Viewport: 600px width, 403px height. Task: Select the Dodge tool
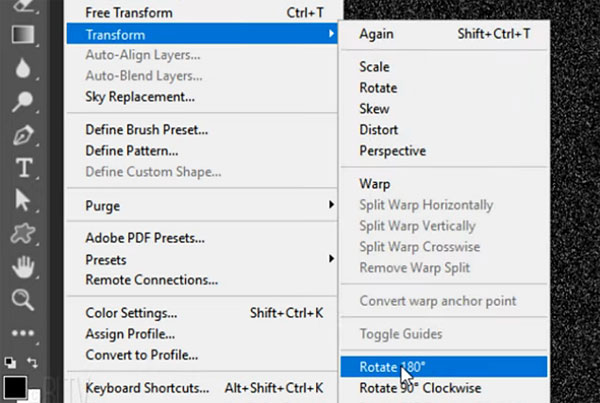22,101
